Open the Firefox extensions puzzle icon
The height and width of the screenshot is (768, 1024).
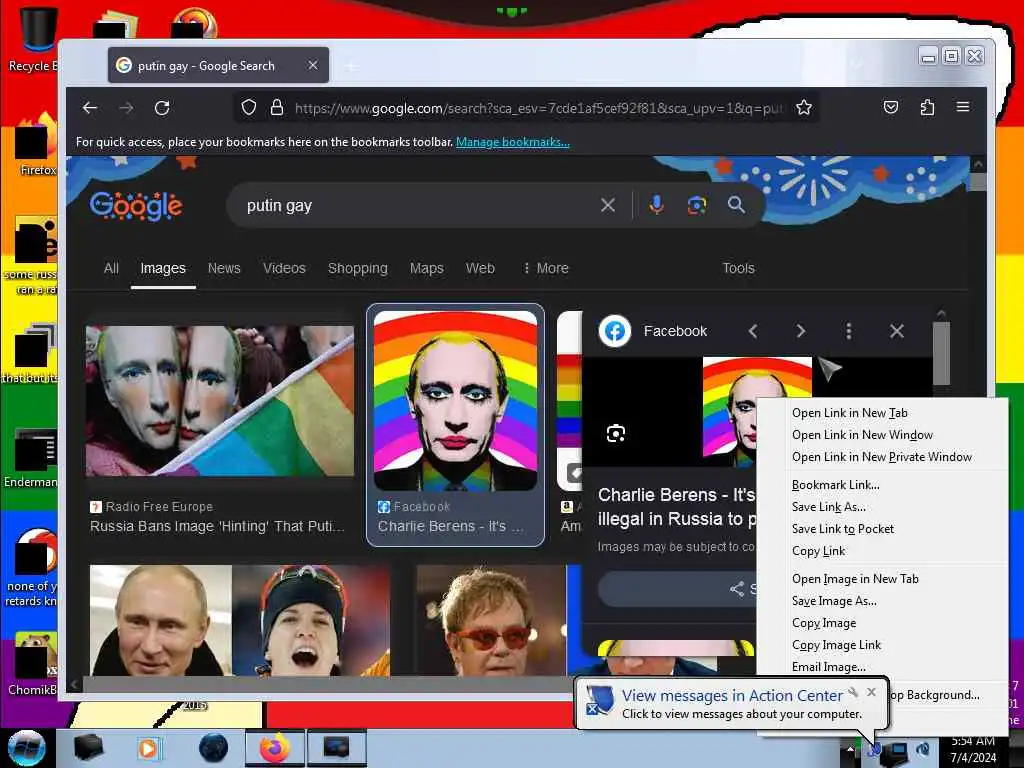point(927,107)
